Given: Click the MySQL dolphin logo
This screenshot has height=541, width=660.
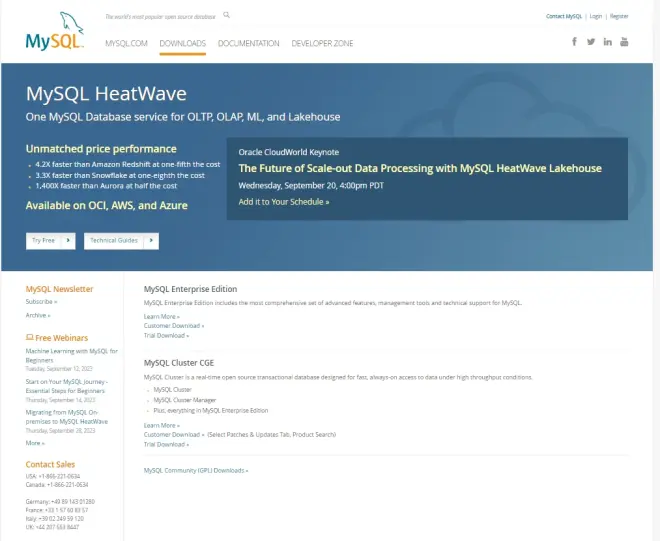Looking at the screenshot, I should [x=55, y=31].
